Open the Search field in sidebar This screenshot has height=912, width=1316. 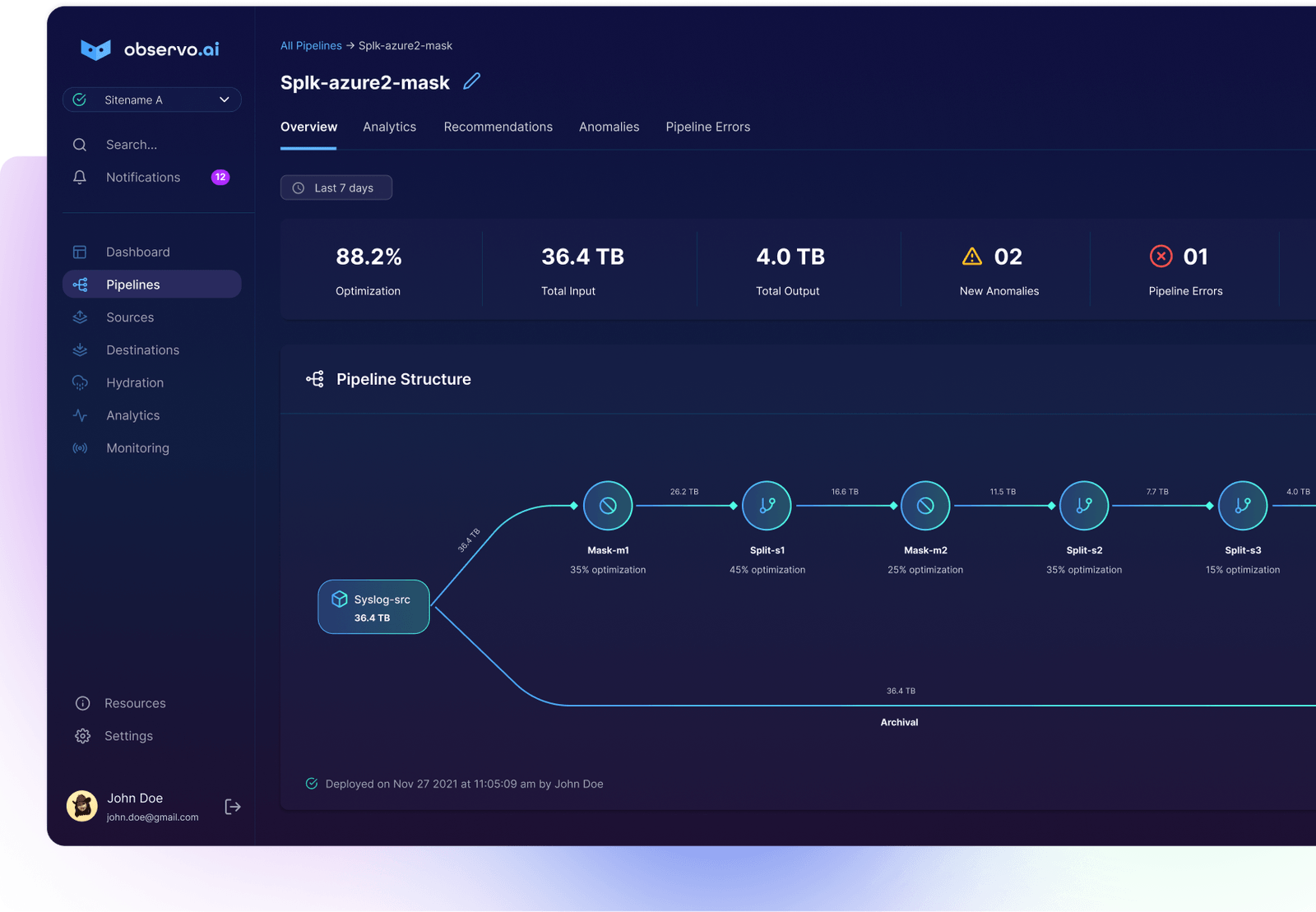[132, 144]
